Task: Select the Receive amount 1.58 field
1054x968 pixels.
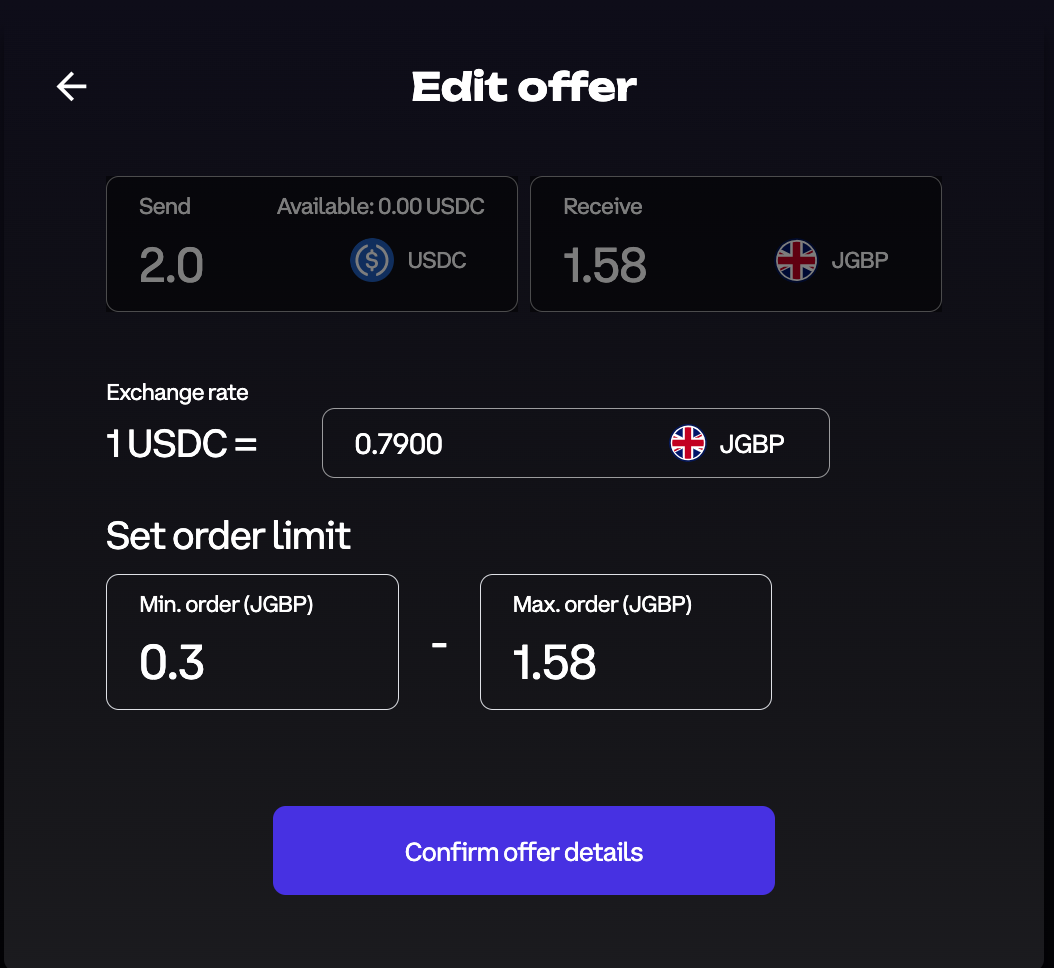Action: (605, 265)
